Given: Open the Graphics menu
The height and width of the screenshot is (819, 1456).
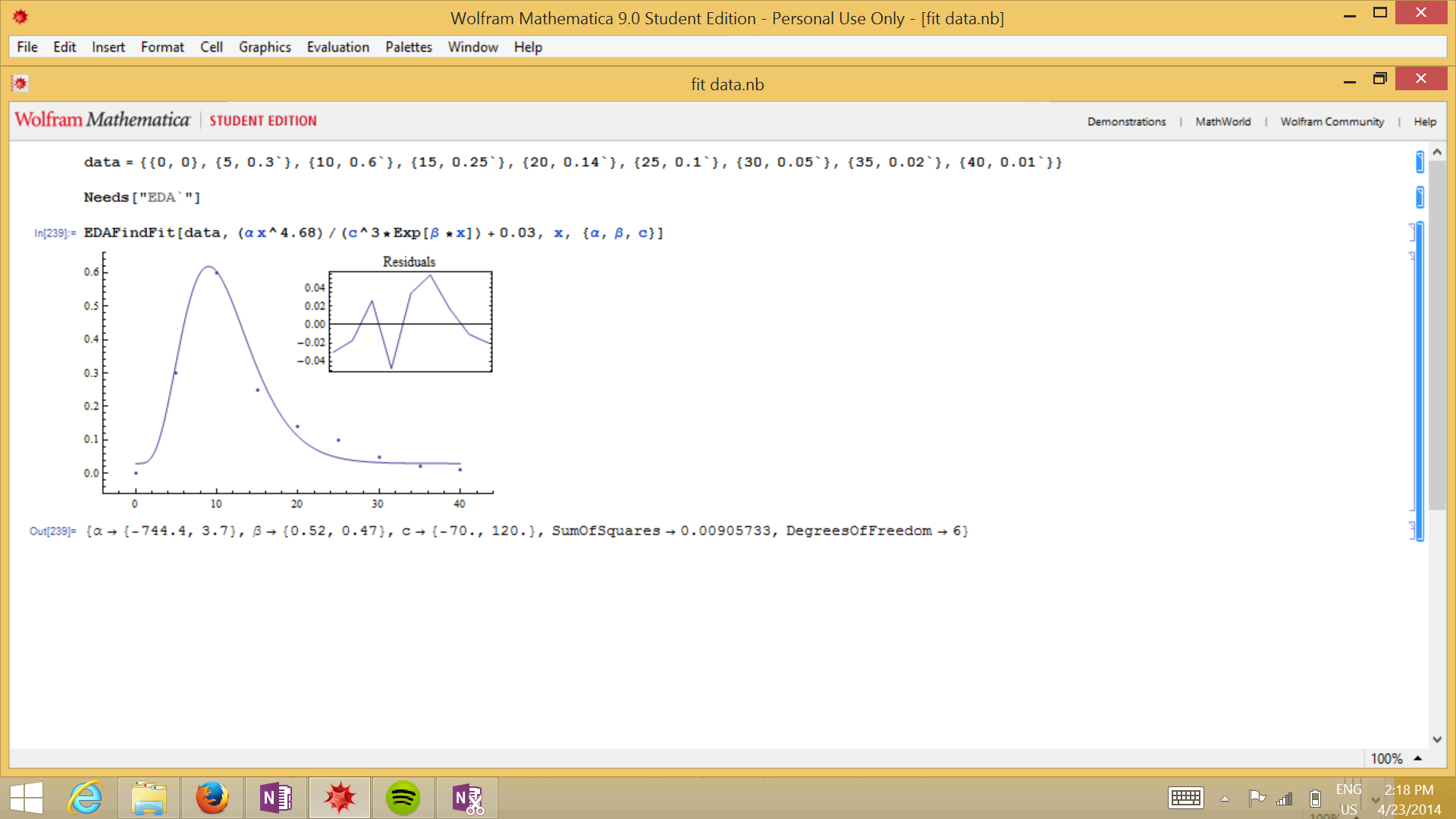Looking at the screenshot, I should coord(265,47).
